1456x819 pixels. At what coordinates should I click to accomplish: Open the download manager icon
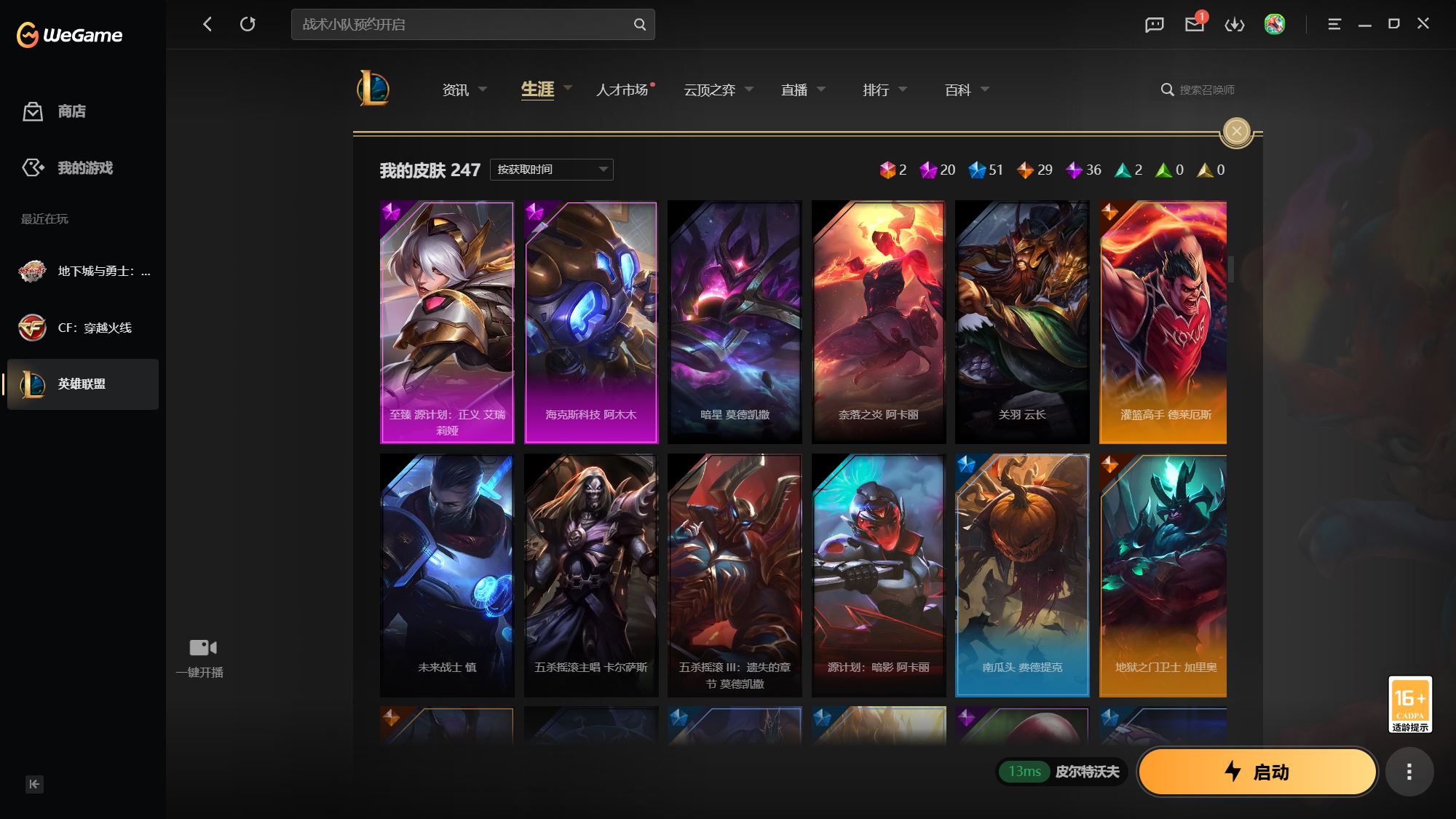pos(1235,25)
